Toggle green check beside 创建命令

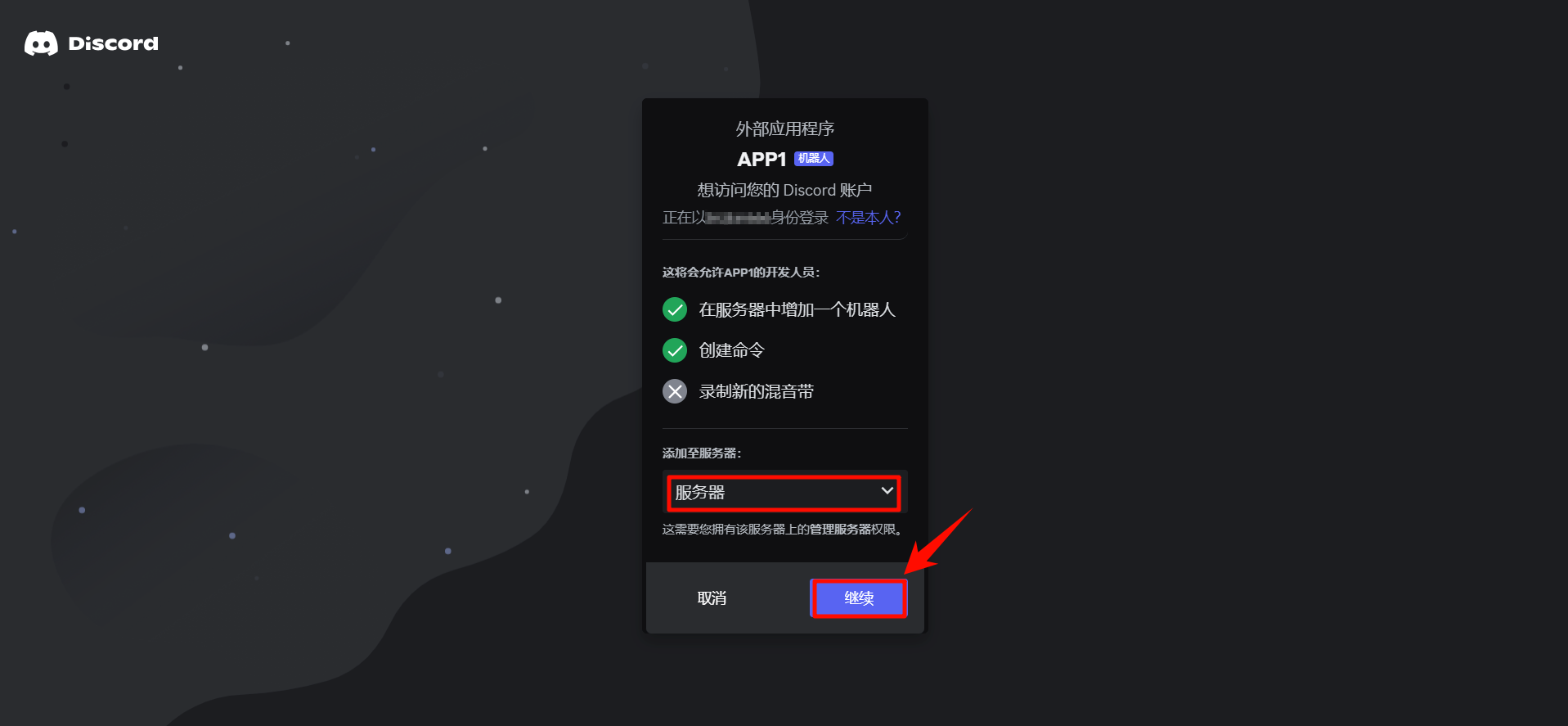tap(675, 350)
